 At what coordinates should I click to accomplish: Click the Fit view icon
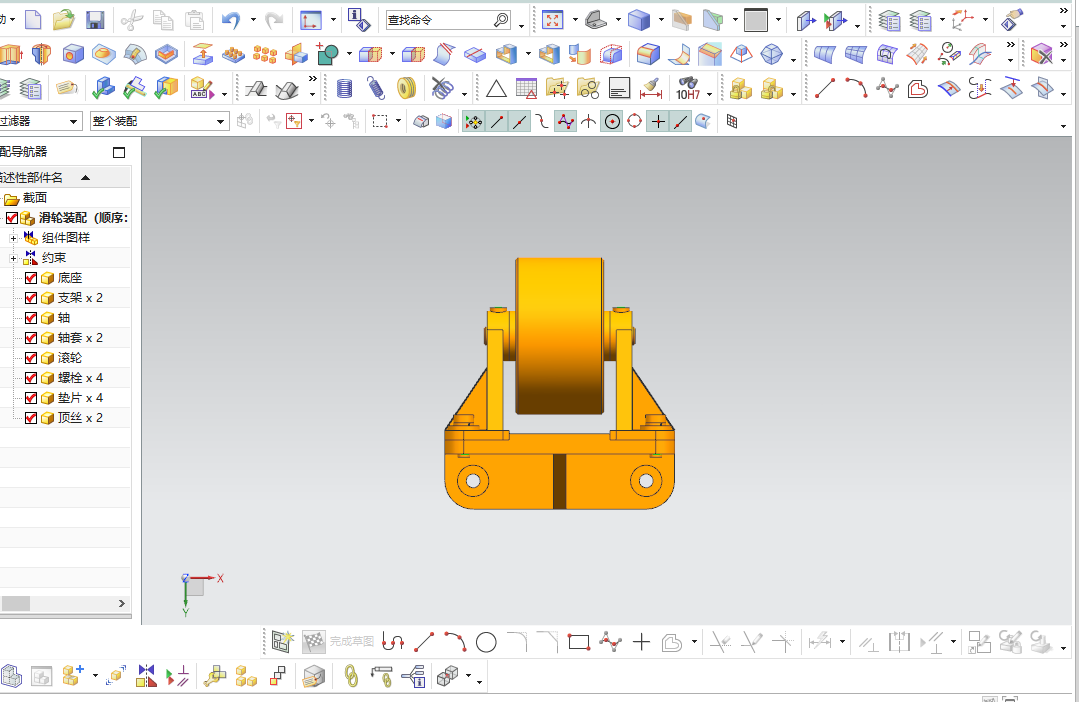[553, 20]
